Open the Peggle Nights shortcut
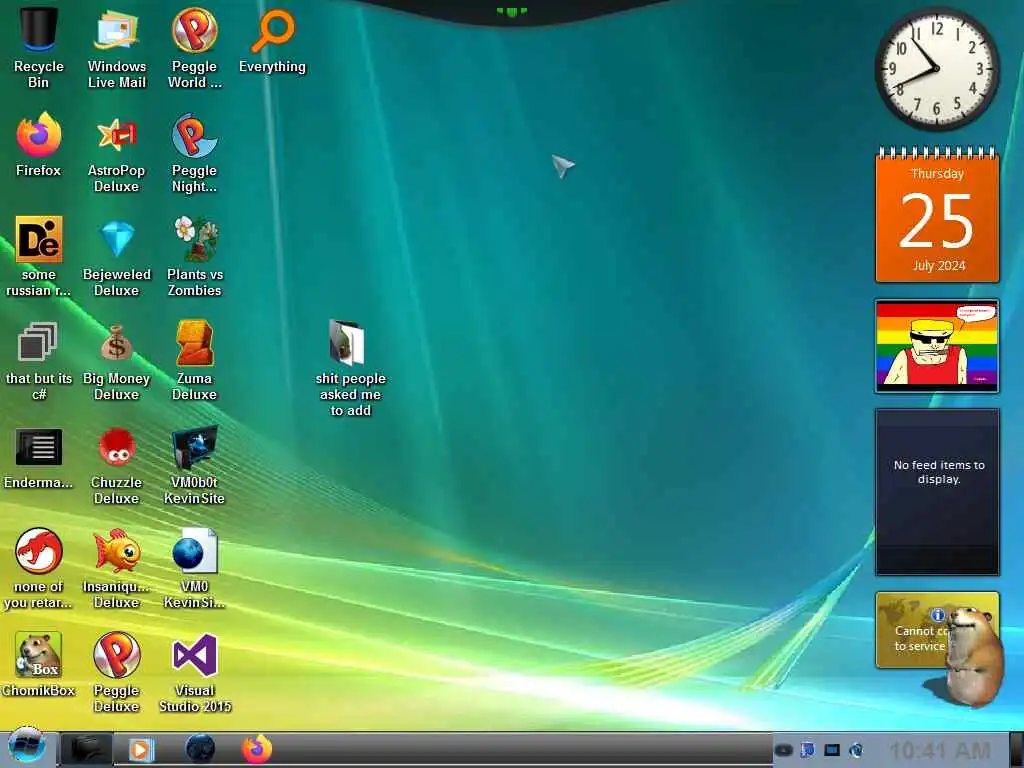This screenshot has width=1024, height=768. pyautogui.click(x=195, y=152)
